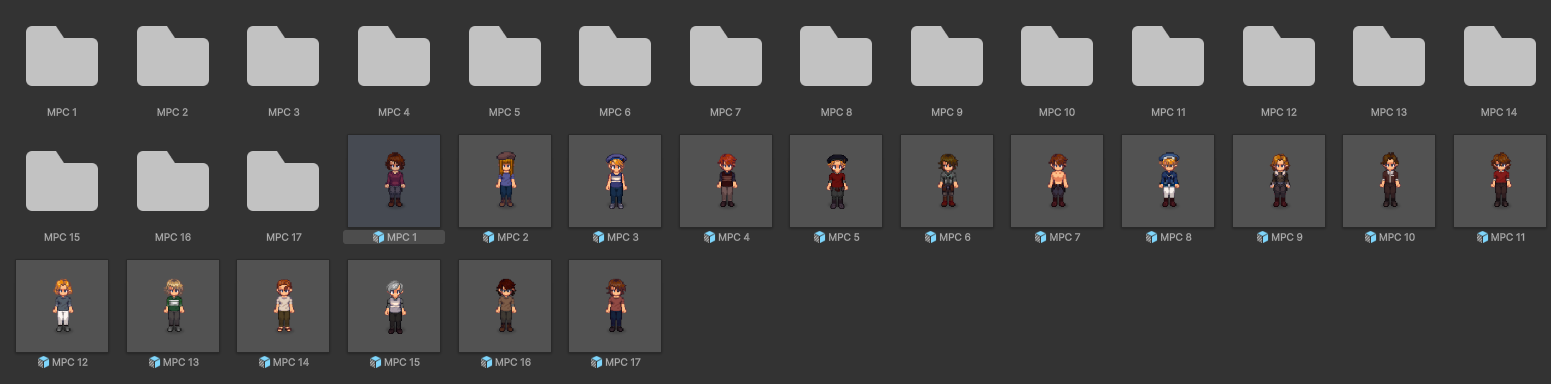This screenshot has height=384, width=1551.
Task: Choose MPC 13 prefab with green shirt
Action: coord(173,306)
